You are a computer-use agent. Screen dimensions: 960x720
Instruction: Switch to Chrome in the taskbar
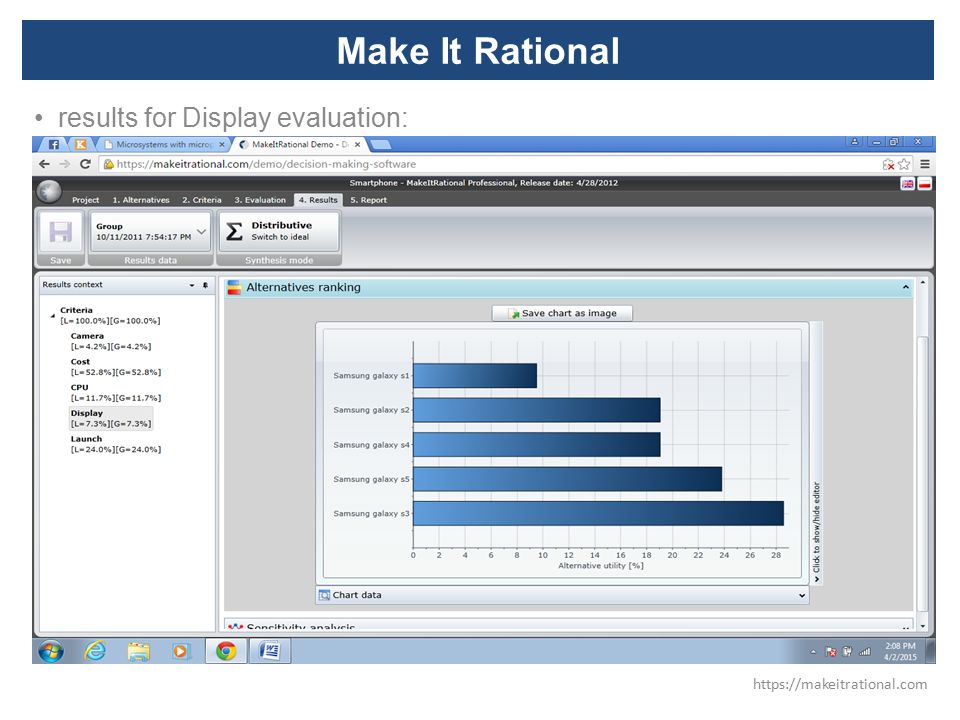226,651
